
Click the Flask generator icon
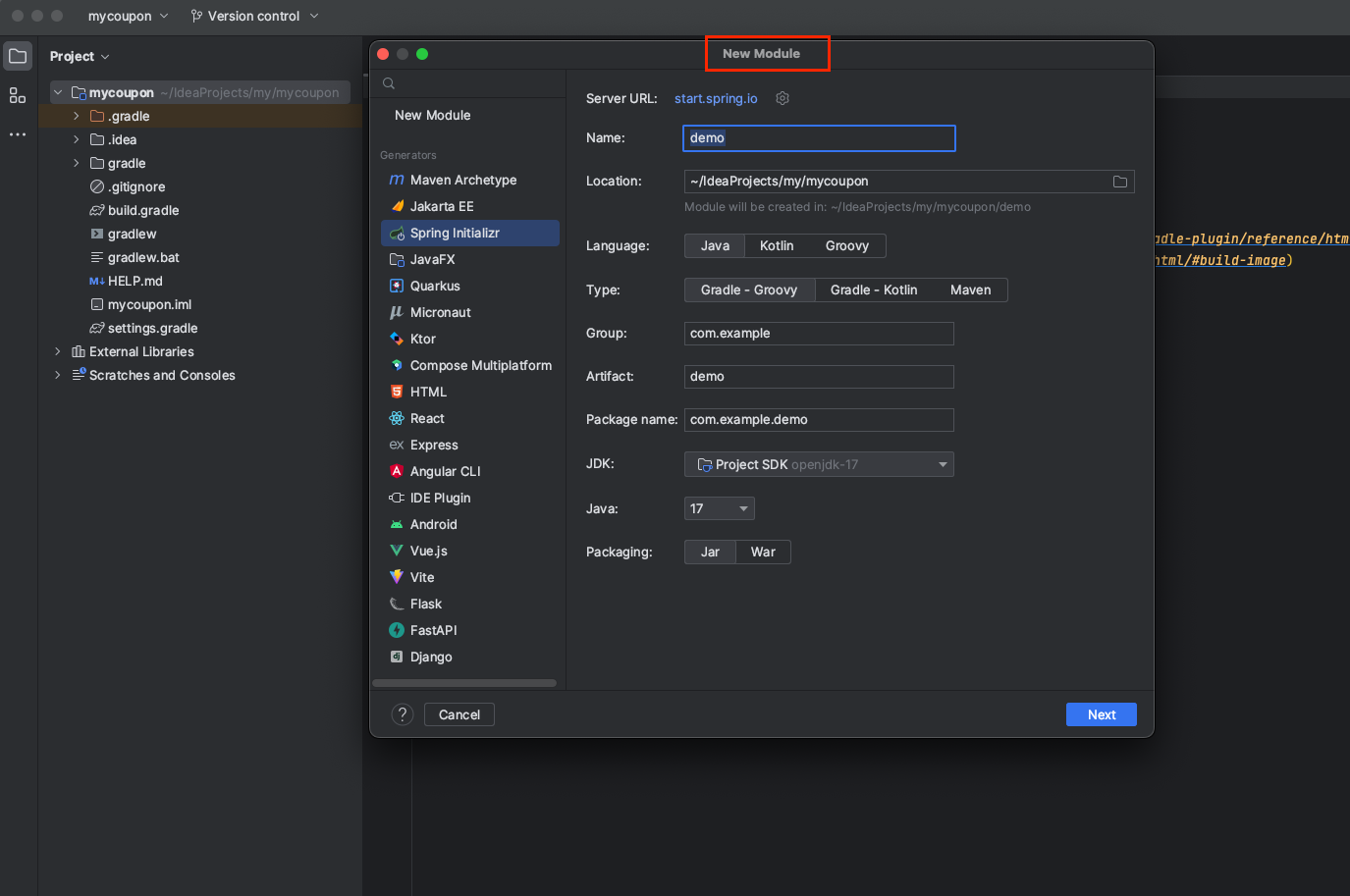click(397, 604)
